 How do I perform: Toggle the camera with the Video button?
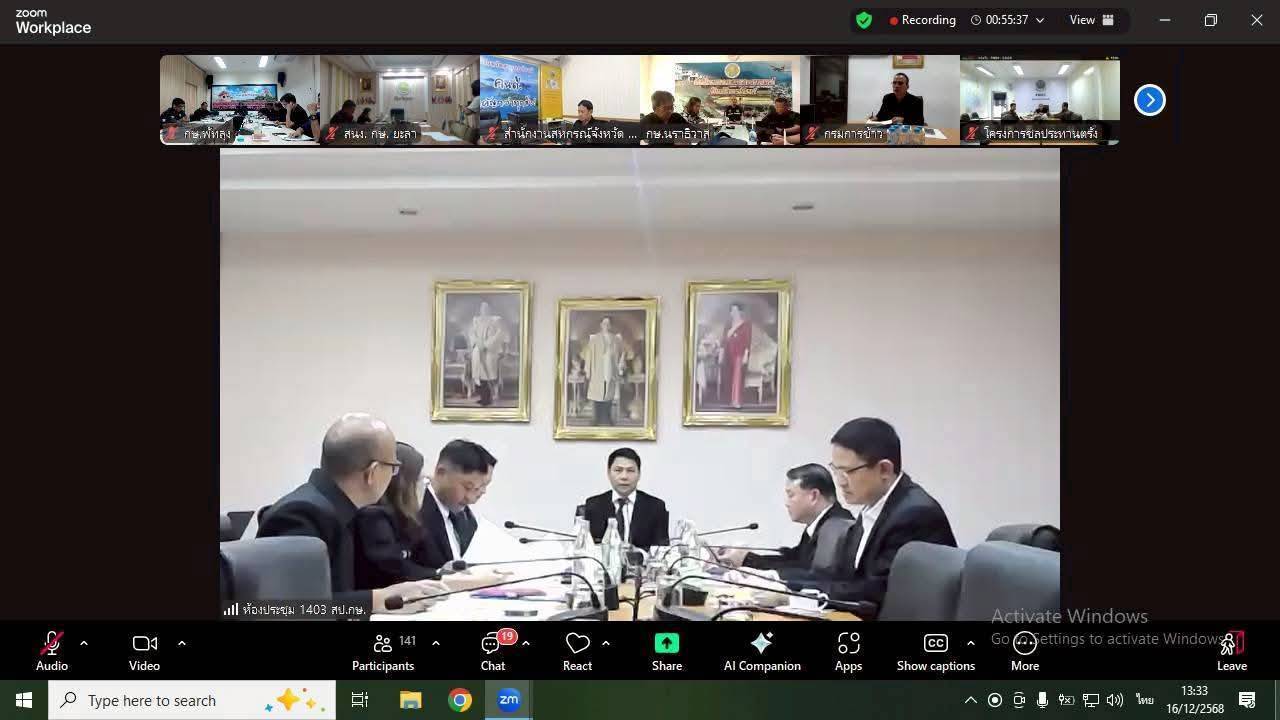[x=144, y=652]
